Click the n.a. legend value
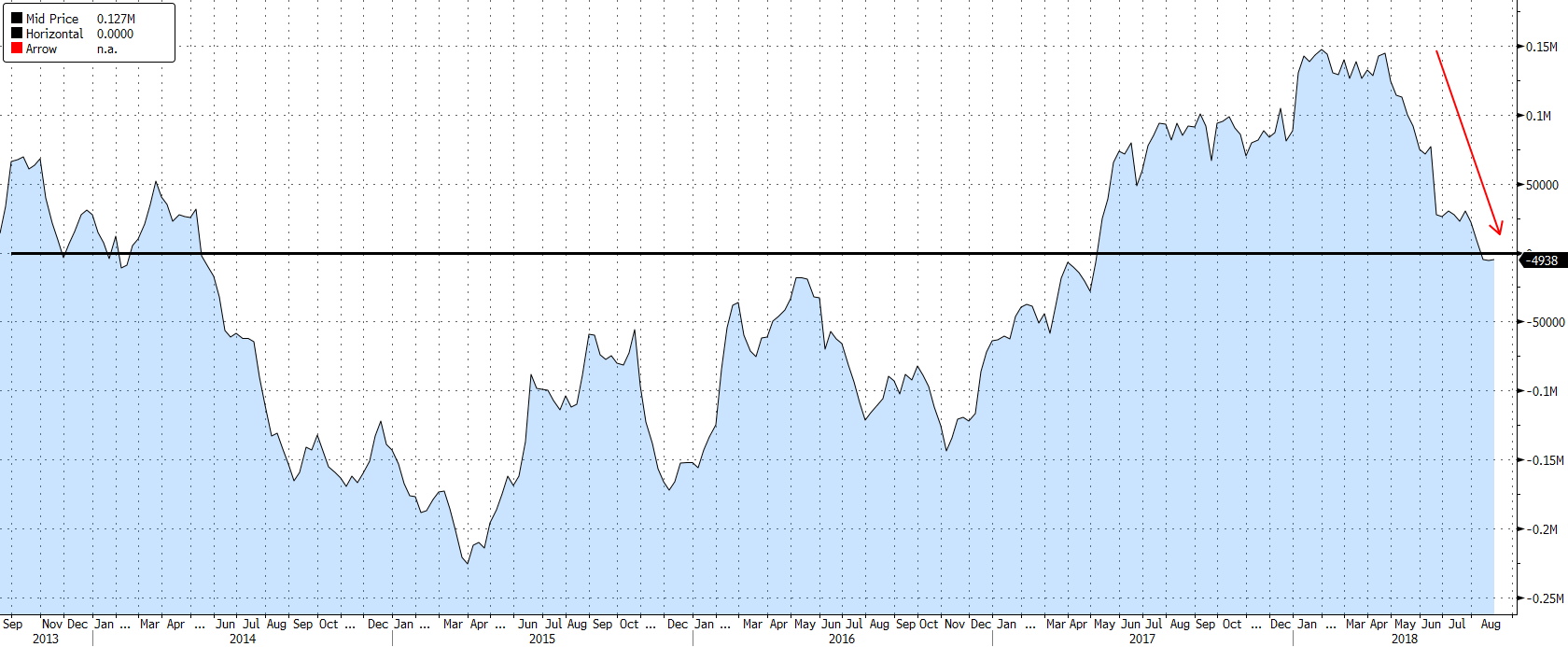 (x=107, y=49)
